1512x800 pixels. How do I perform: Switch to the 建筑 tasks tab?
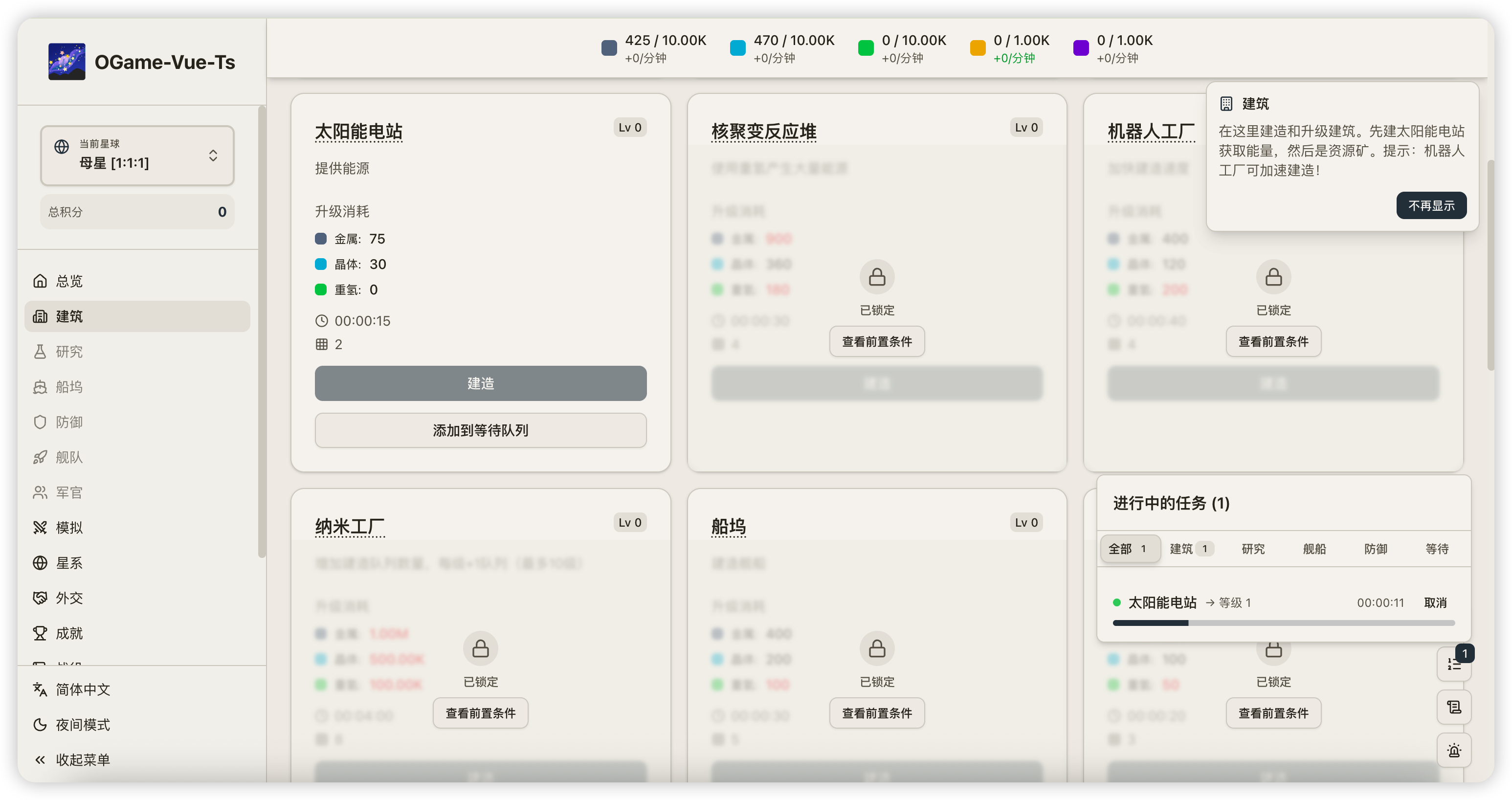(1189, 549)
